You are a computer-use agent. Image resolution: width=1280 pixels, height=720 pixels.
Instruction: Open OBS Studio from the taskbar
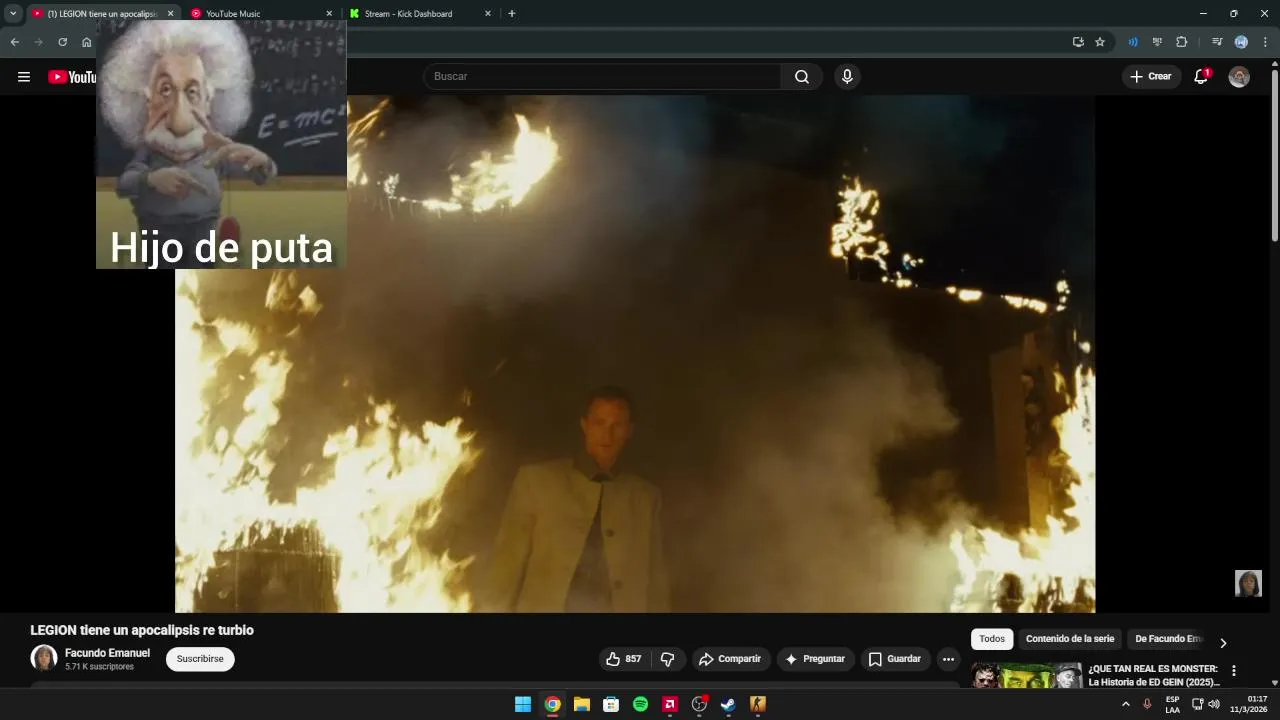point(699,704)
